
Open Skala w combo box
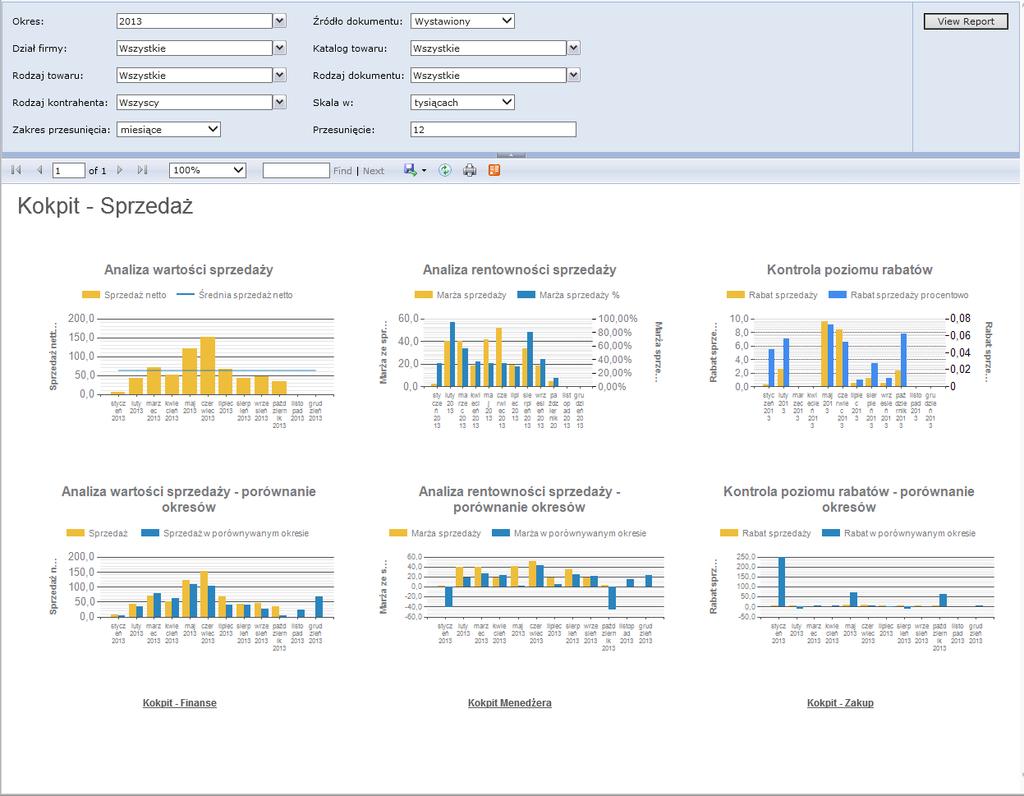[x=462, y=103]
